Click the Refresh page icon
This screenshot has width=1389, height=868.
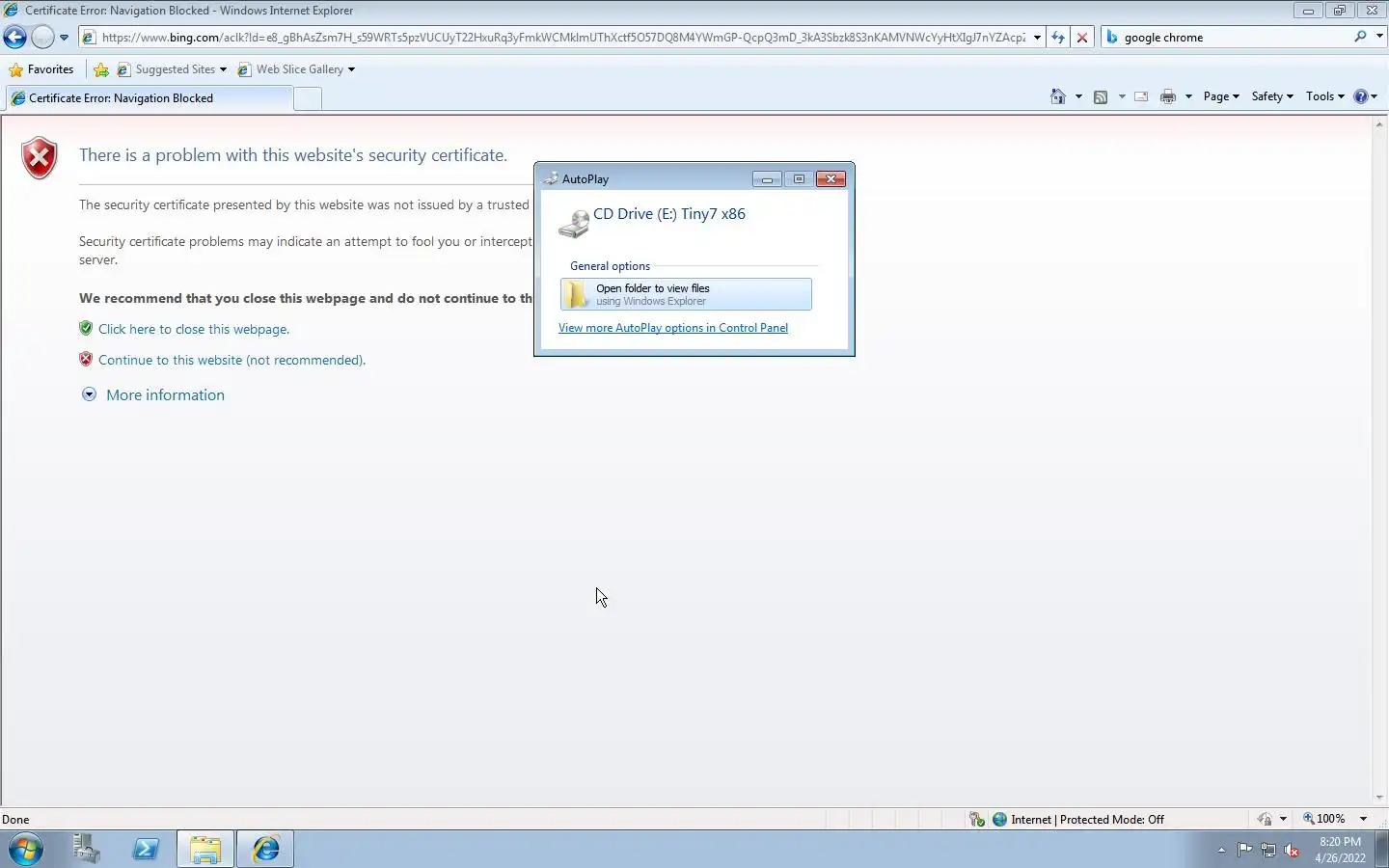tap(1058, 38)
